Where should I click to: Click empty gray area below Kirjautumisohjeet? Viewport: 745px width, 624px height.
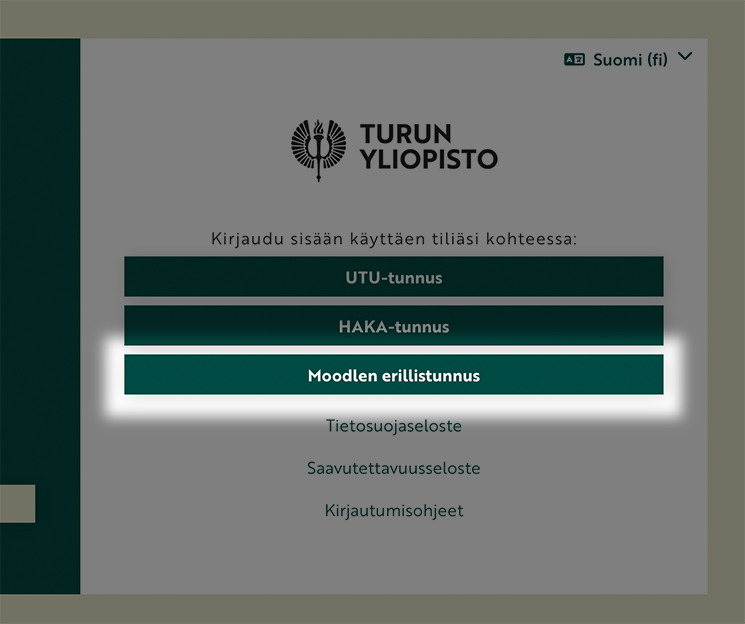(393, 560)
